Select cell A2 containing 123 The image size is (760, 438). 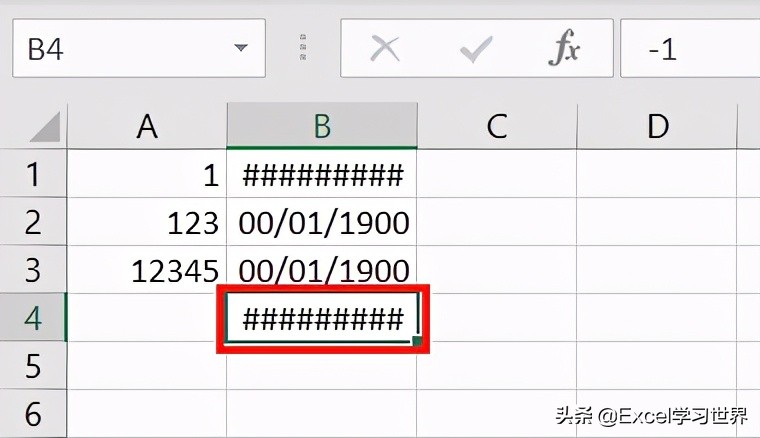coord(147,221)
